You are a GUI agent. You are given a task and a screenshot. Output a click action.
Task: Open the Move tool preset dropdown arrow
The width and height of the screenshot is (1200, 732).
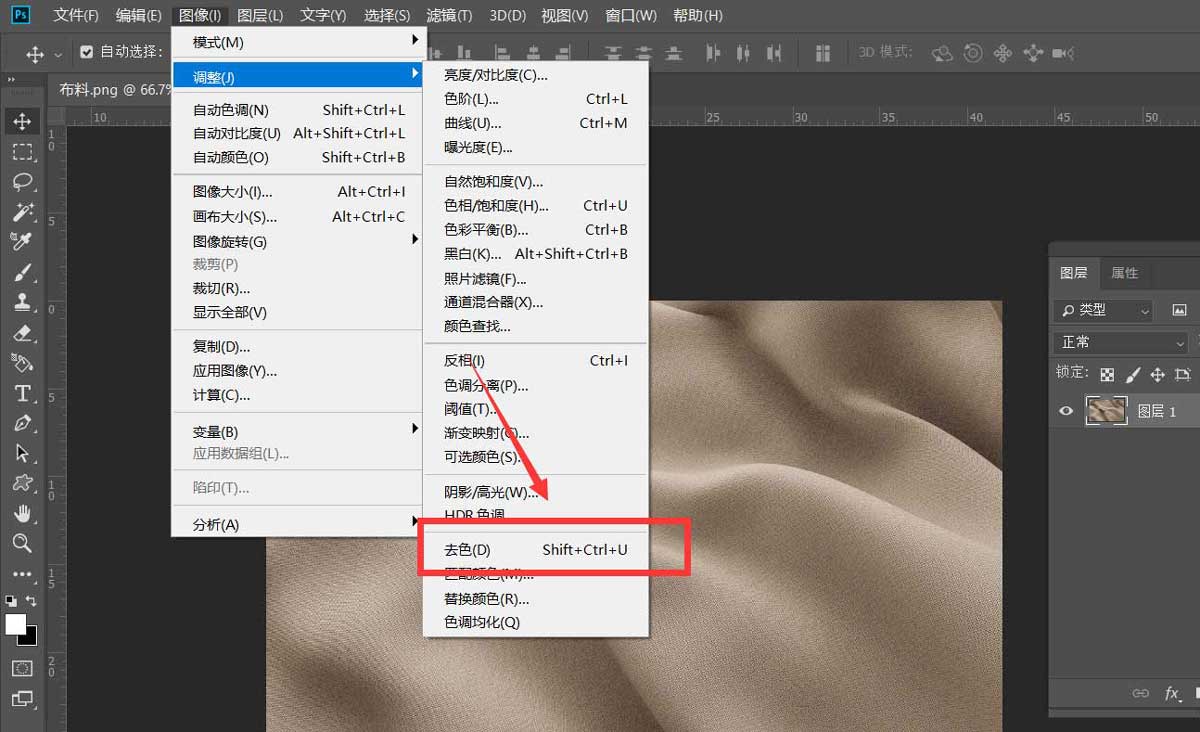click(58, 54)
